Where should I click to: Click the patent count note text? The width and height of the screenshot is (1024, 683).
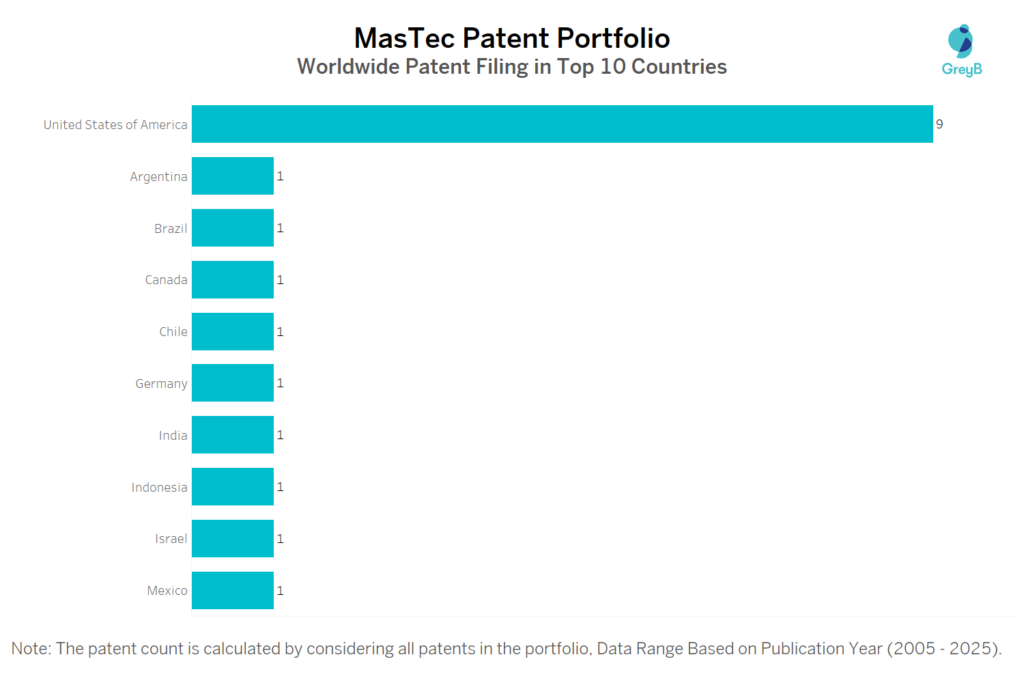pyautogui.click(x=506, y=649)
